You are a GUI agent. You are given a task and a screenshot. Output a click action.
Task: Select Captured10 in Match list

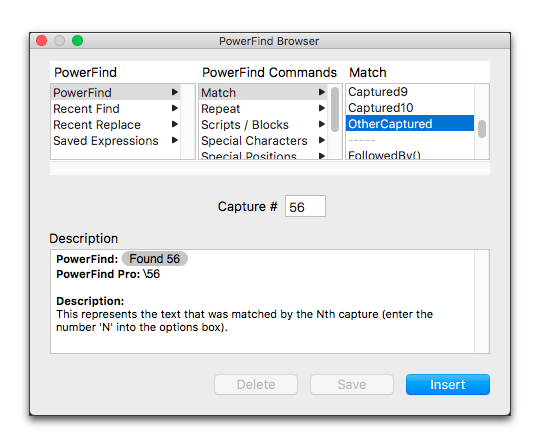click(410, 108)
